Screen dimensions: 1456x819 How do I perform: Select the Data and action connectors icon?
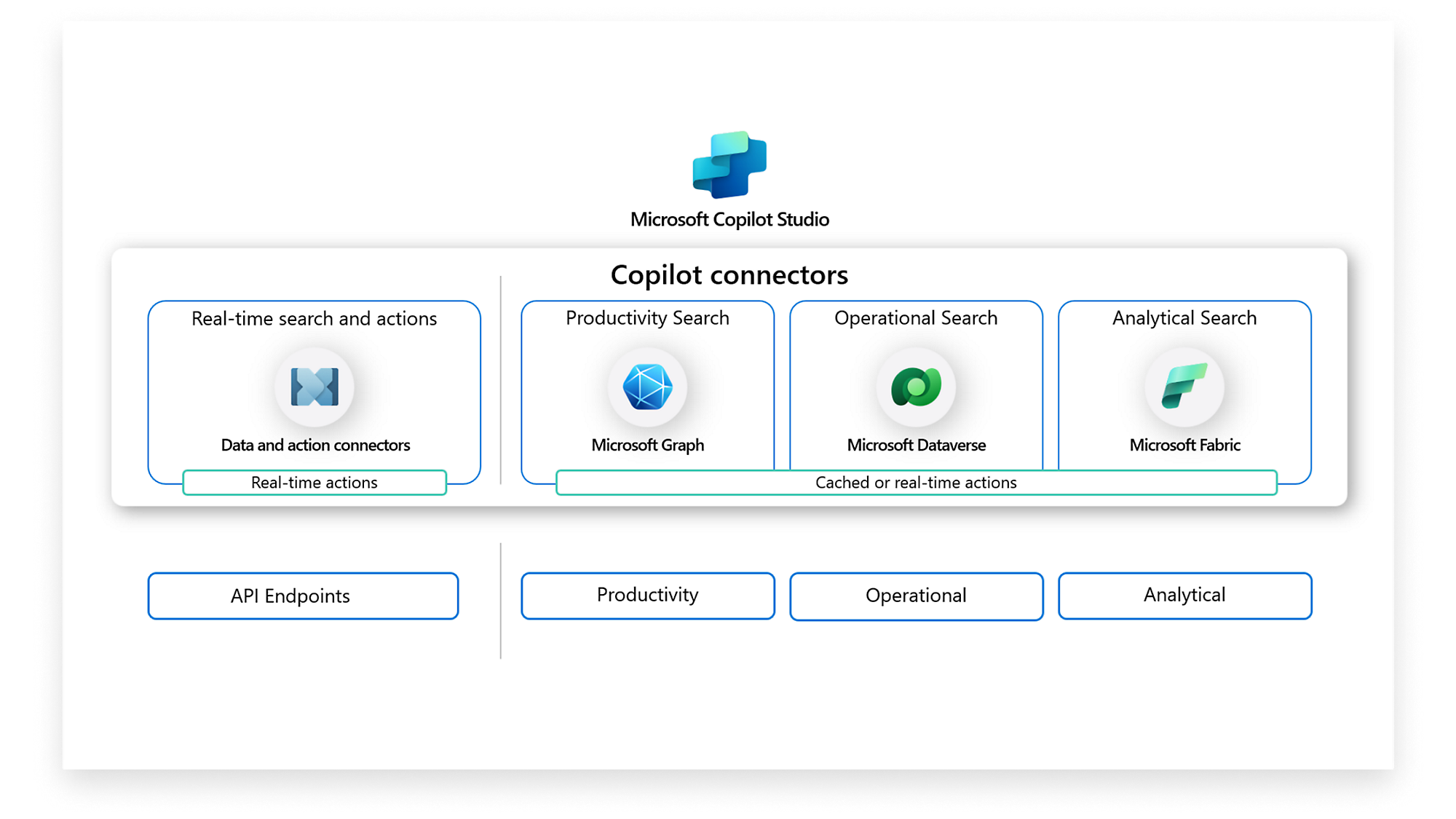click(314, 387)
